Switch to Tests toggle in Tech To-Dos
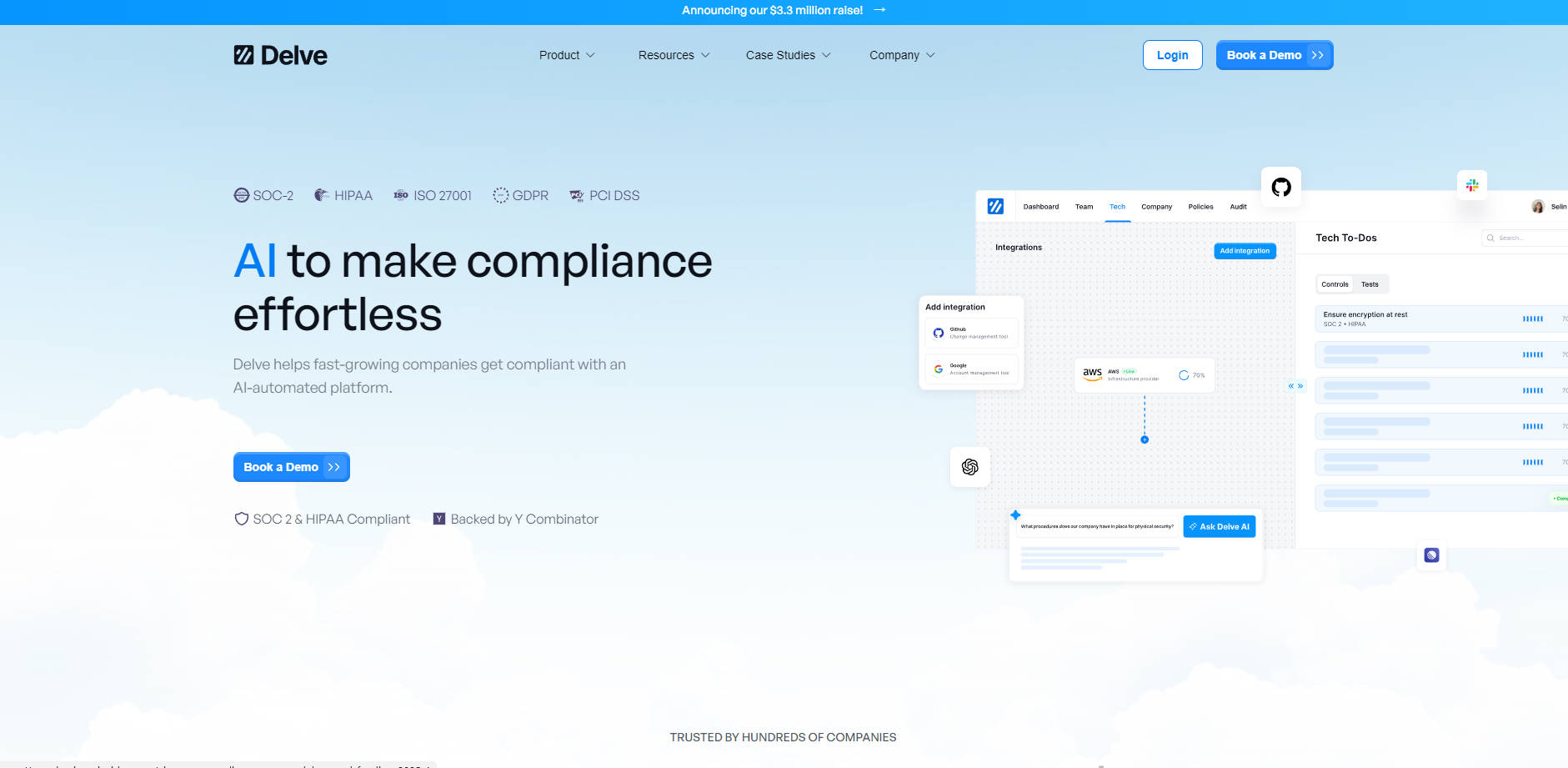Screen dimensions: 1568x768 point(1370,284)
